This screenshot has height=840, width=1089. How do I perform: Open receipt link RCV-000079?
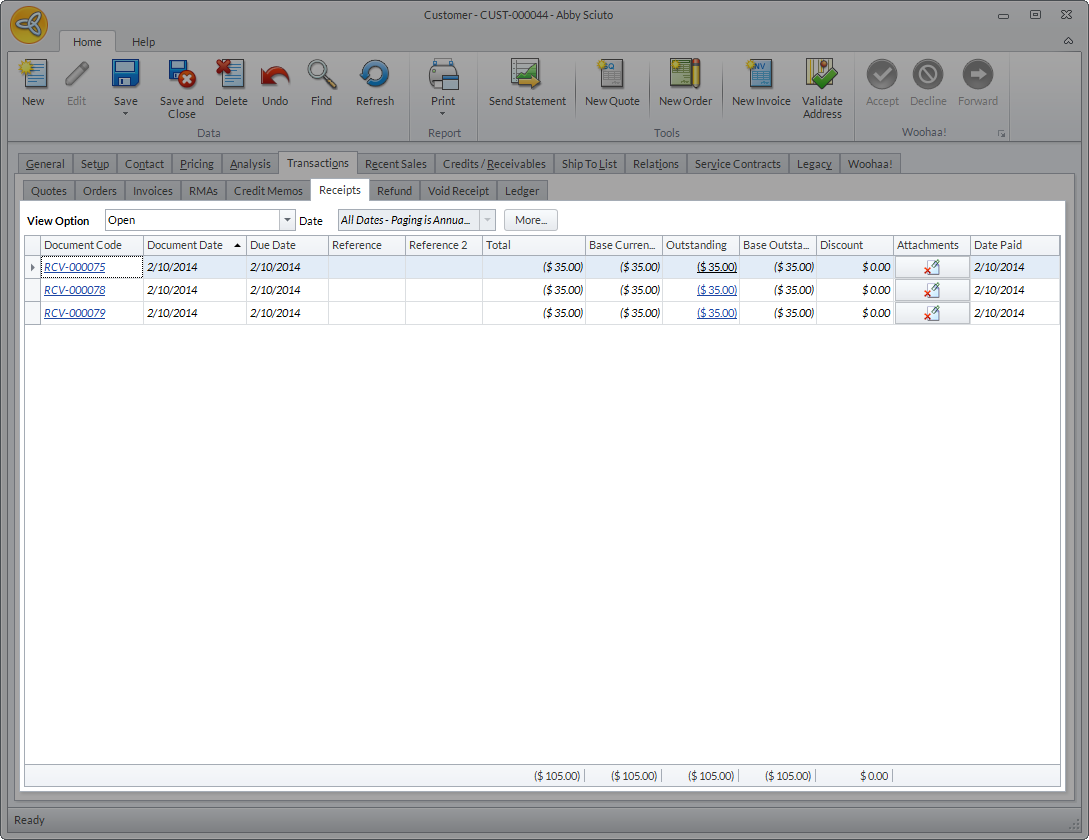coord(75,313)
